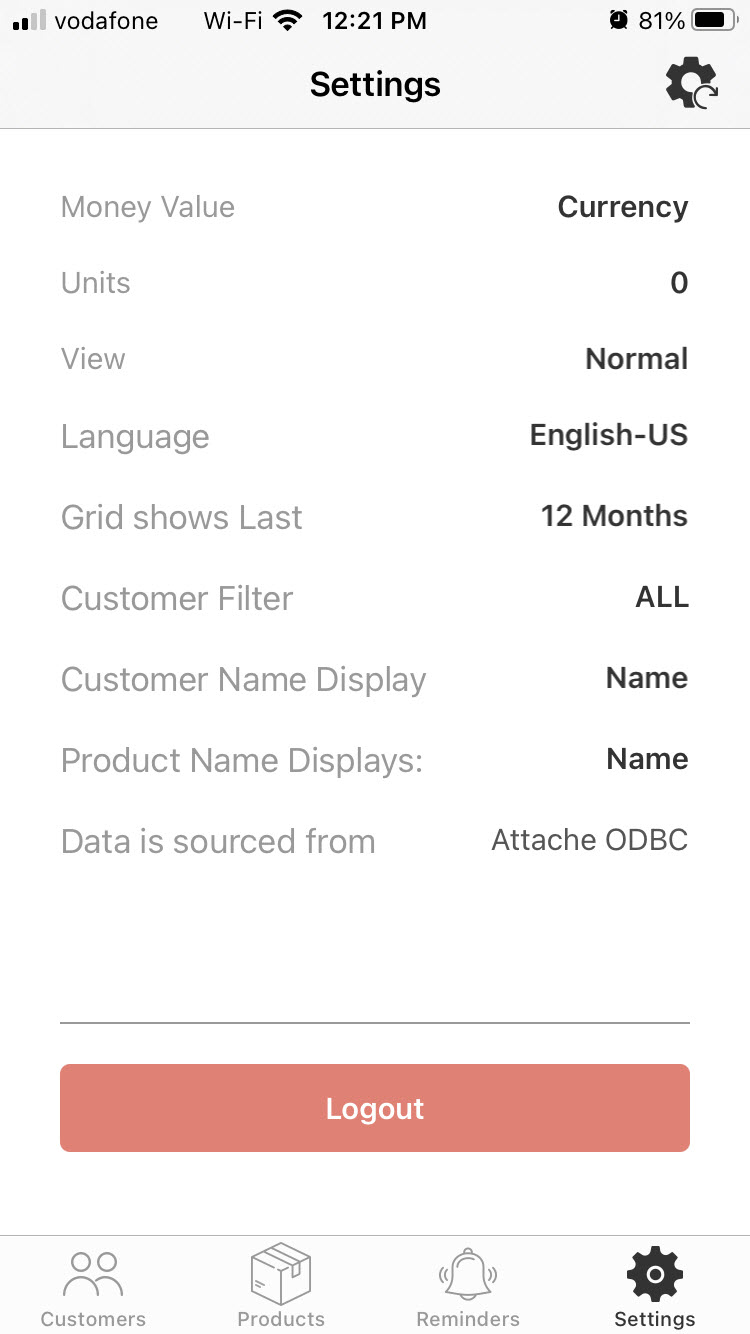
Task: Tap the alarm clock status icon
Action: (619, 20)
